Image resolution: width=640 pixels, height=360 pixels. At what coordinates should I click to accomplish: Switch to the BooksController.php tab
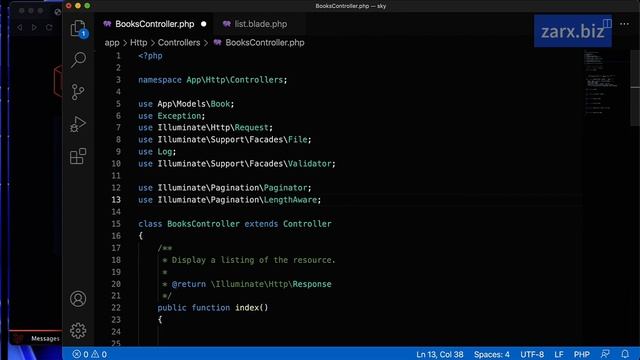tap(154, 24)
